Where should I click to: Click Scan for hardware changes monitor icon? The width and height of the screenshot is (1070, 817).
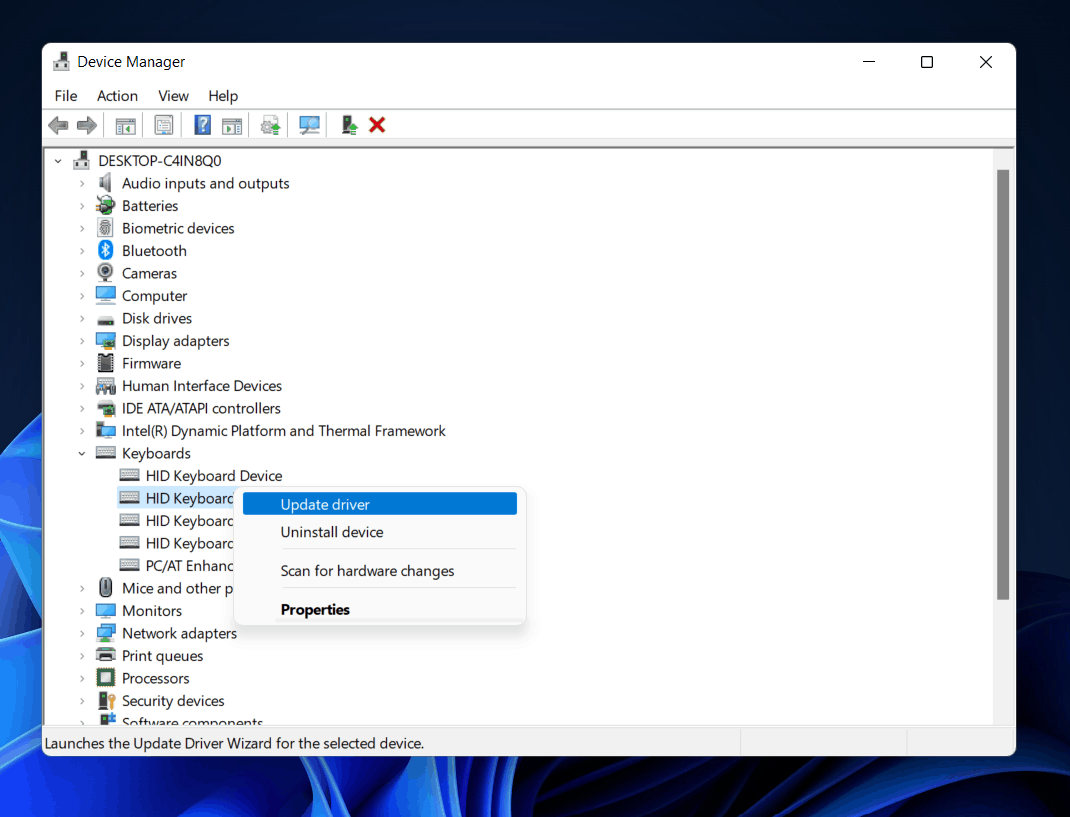tap(309, 125)
